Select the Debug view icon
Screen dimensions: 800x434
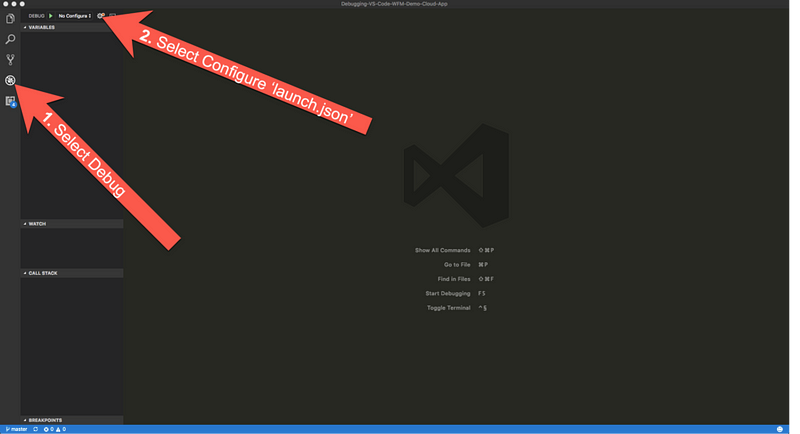(x=10, y=80)
